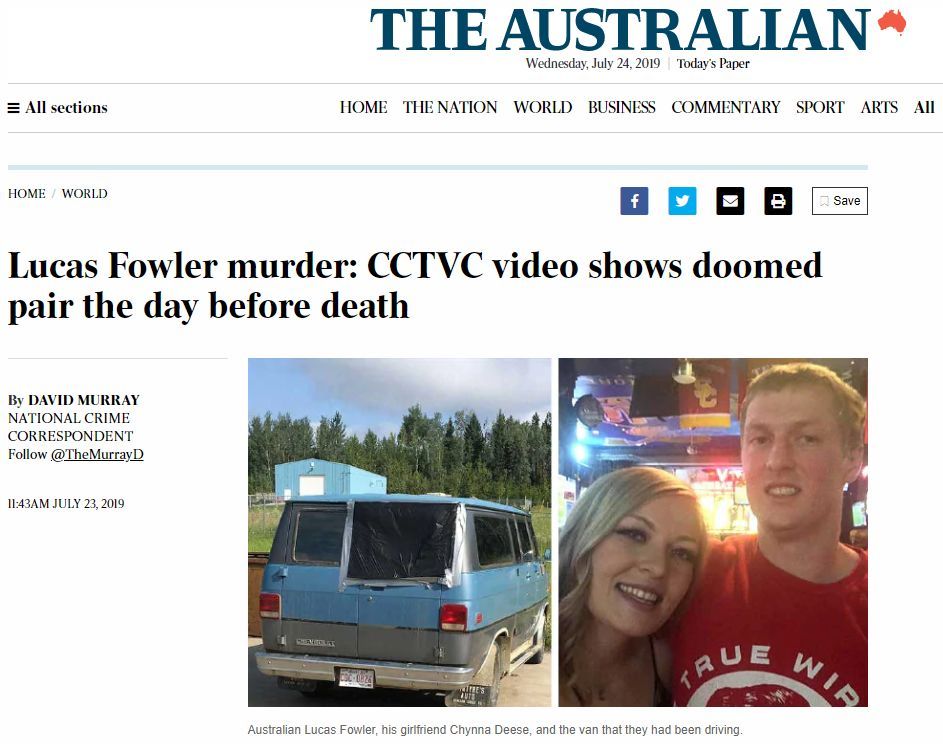Open COMMENTARY section

725,108
